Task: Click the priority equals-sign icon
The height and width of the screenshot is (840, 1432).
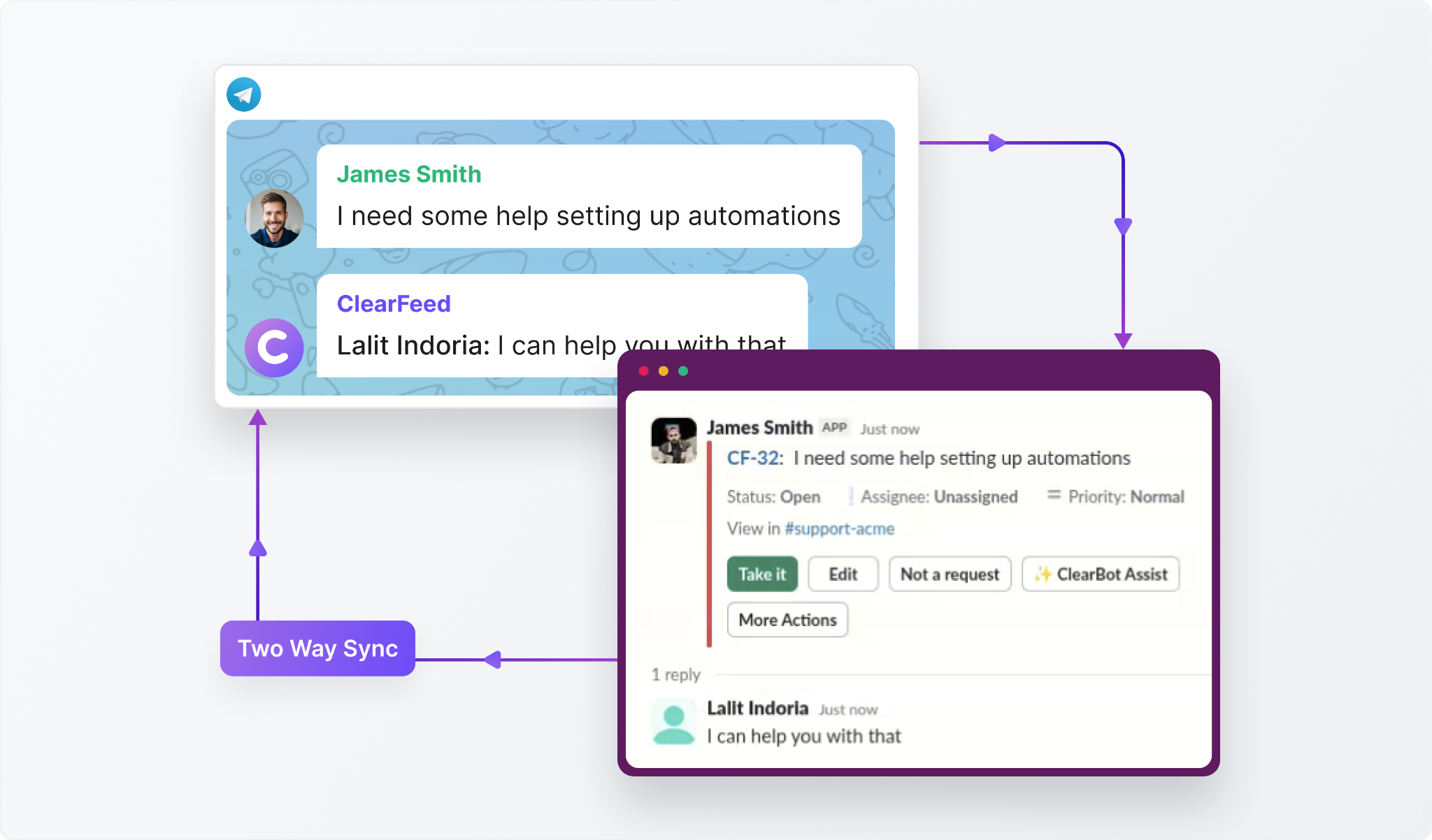Action: click(x=1053, y=495)
